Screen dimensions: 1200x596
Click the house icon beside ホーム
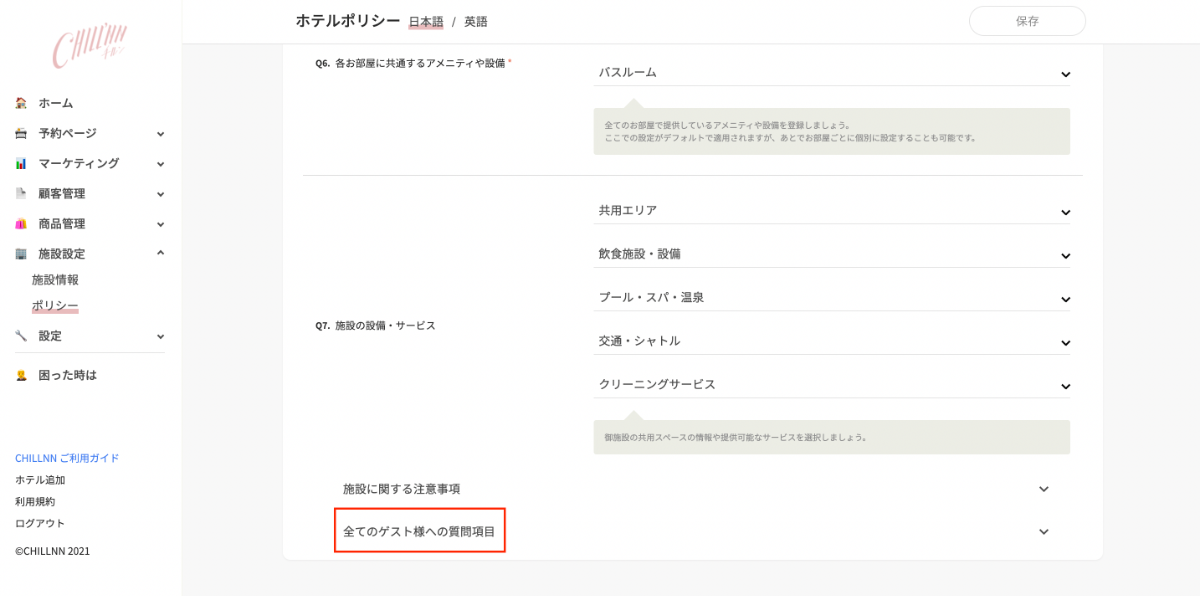21,103
